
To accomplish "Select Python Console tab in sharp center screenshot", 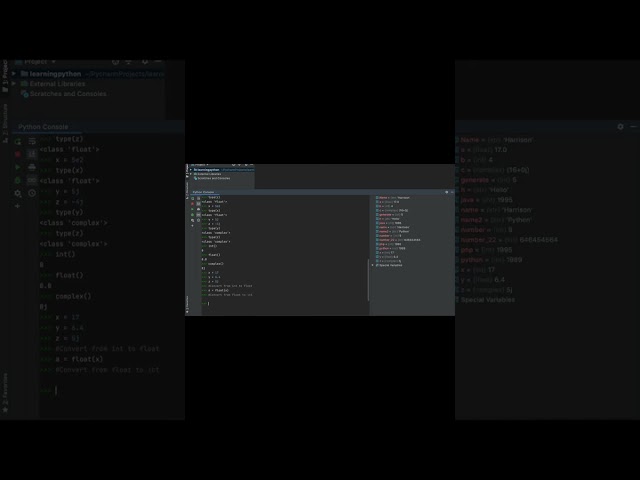I will pyautogui.click(x=203, y=192).
